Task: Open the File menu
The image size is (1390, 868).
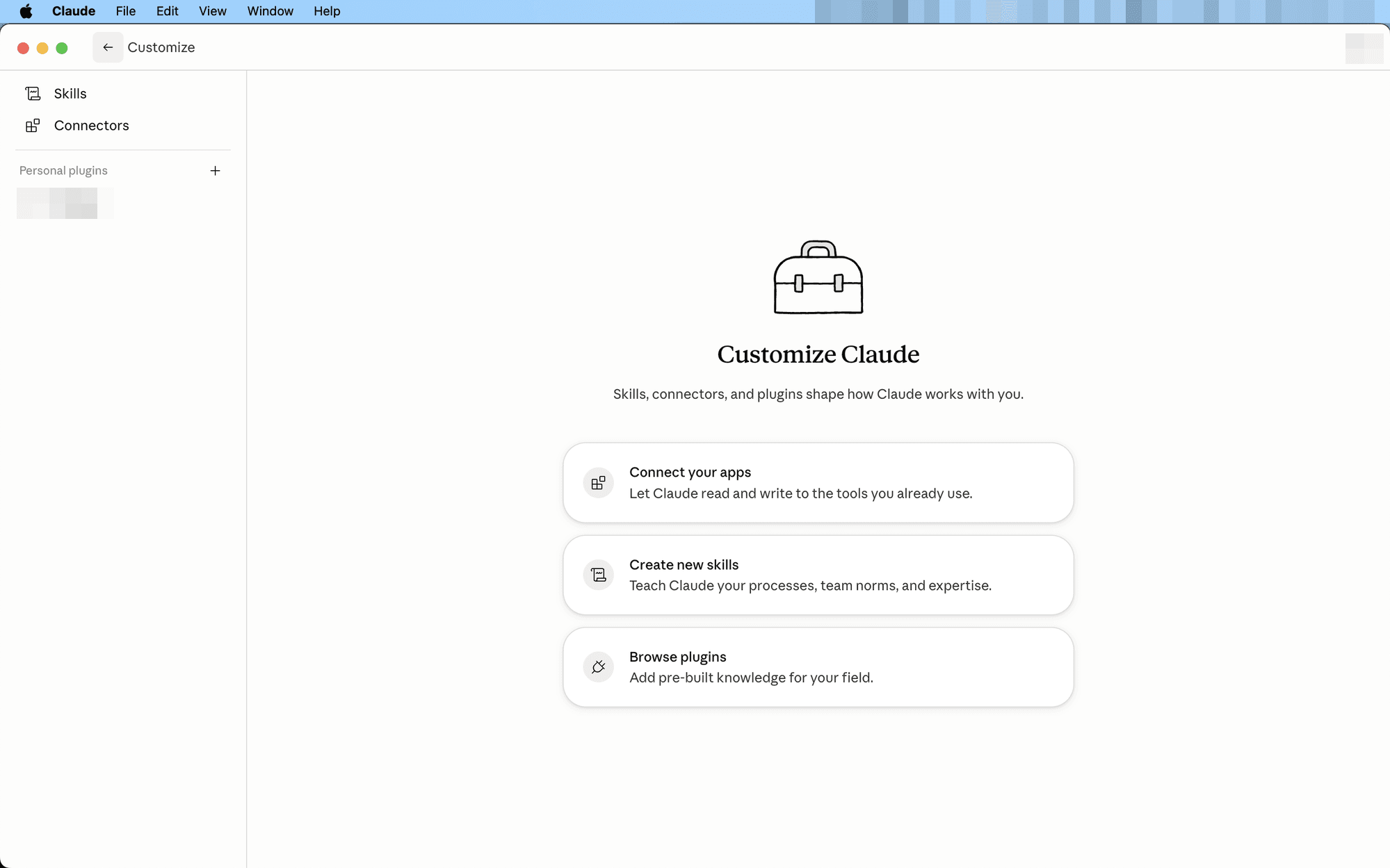Action: (126, 11)
